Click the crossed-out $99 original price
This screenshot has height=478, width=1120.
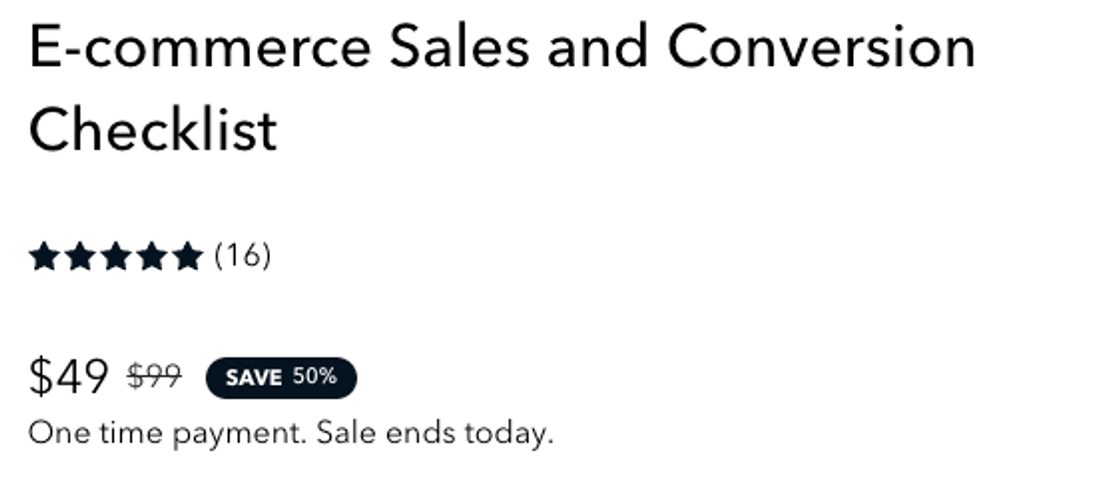(154, 377)
